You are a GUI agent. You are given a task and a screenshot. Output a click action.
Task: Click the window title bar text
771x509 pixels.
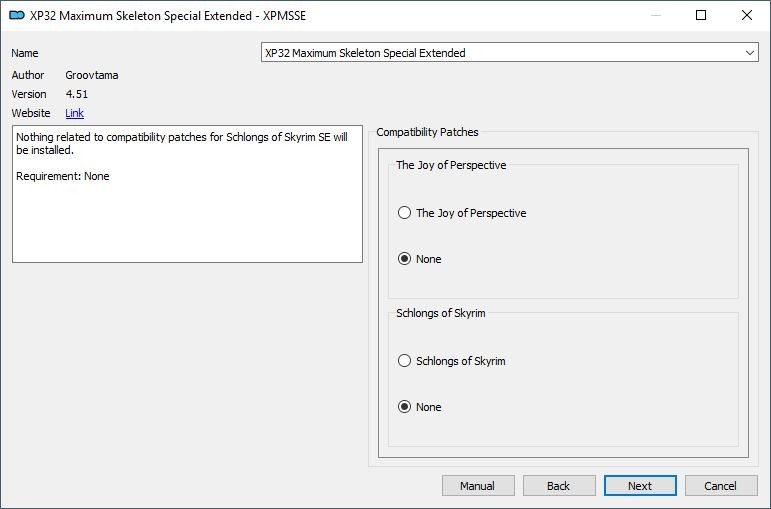point(168,16)
